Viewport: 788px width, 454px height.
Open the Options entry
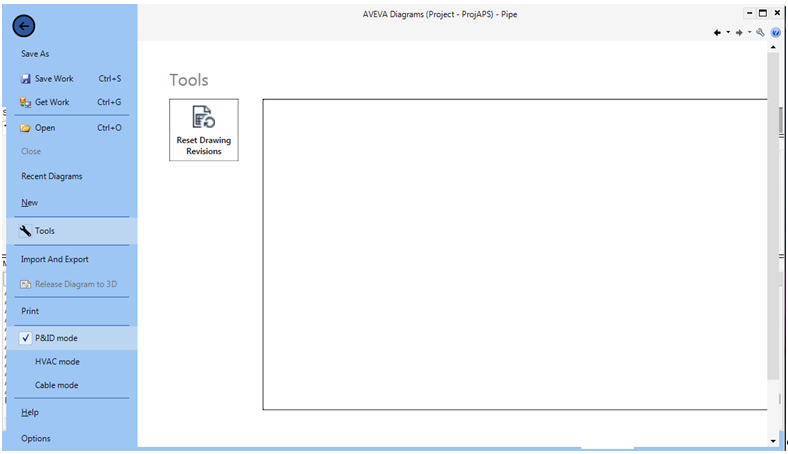pos(36,438)
